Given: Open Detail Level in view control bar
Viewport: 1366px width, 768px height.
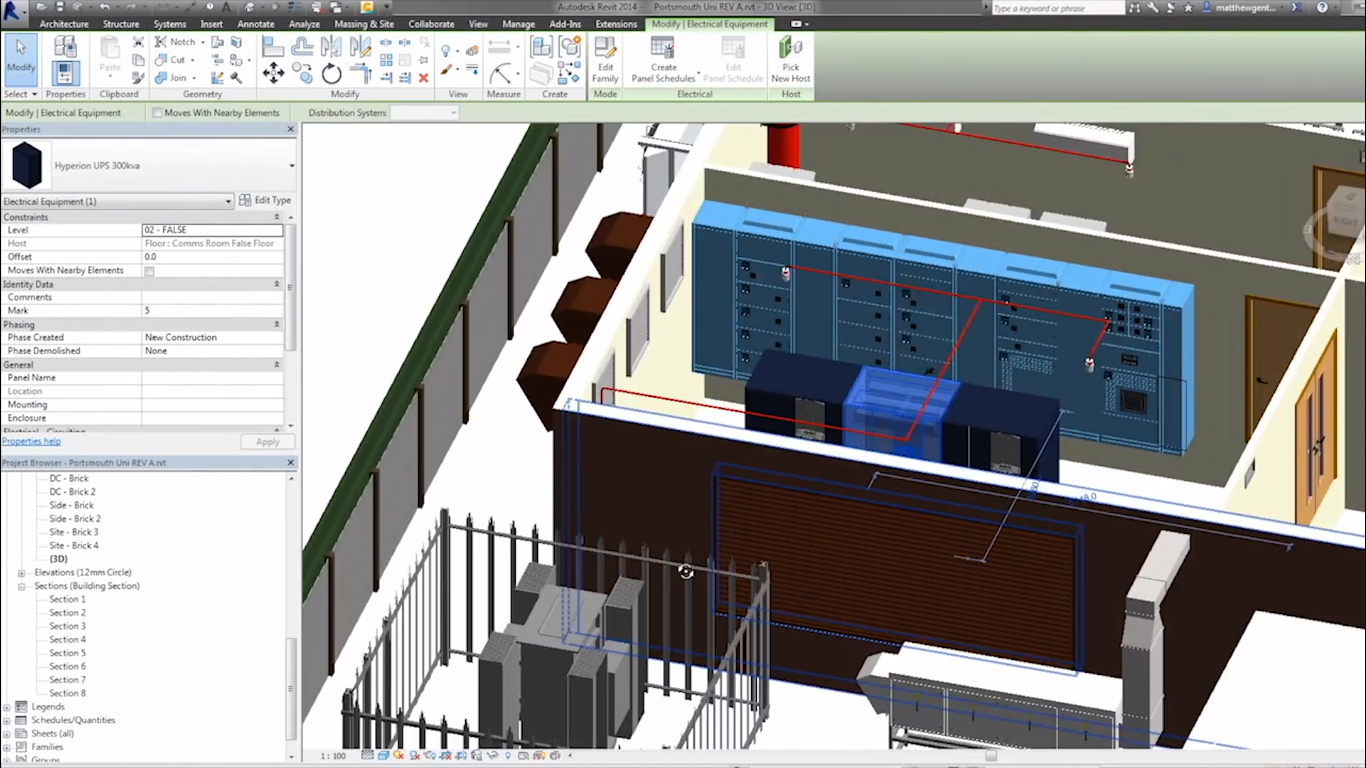Looking at the screenshot, I should pyautogui.click(x=368, y=756).
